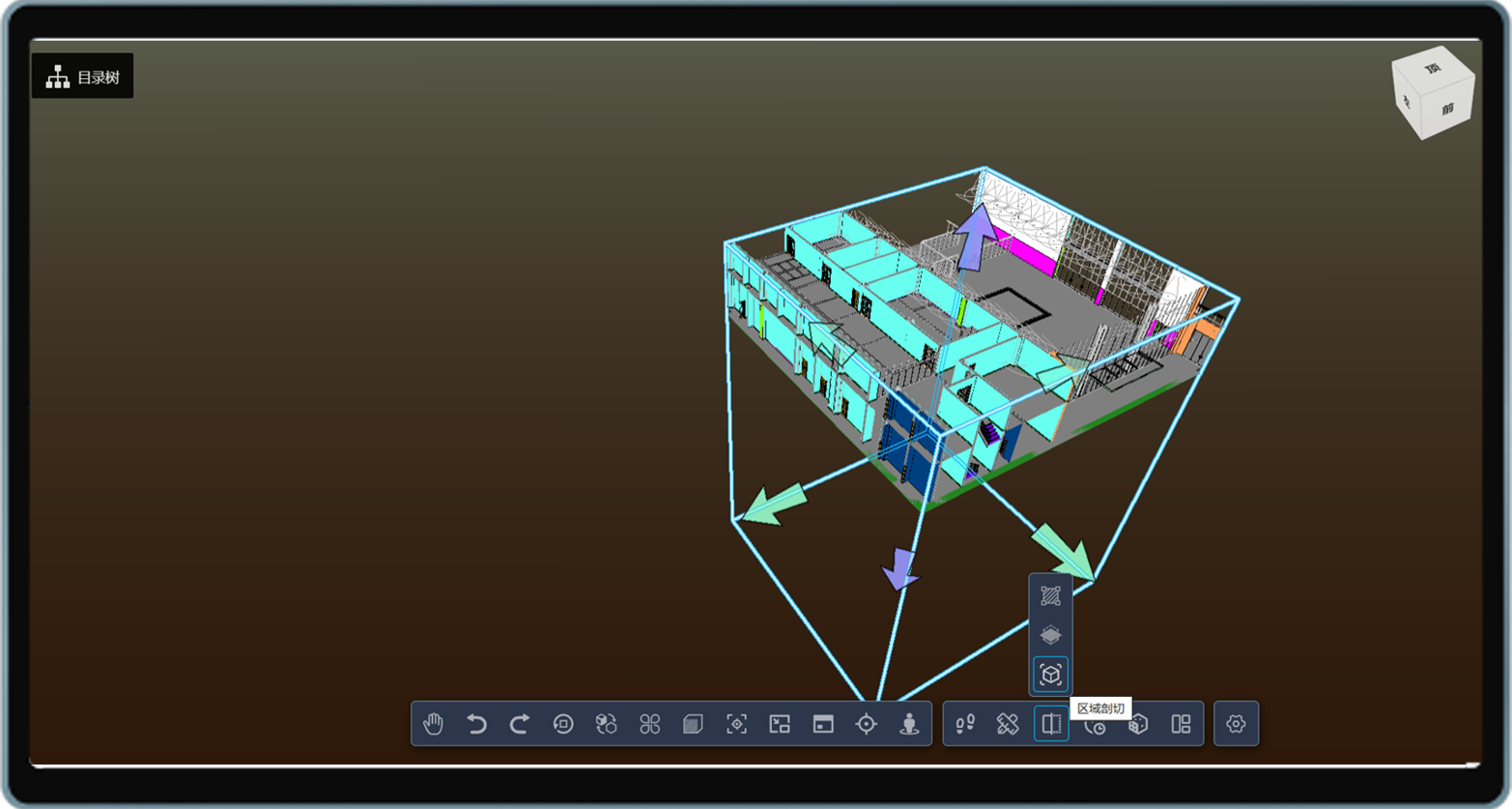Click the footprints roaming path icon
The height and width of the screenshot is (809, 1512).
(965, 724)
